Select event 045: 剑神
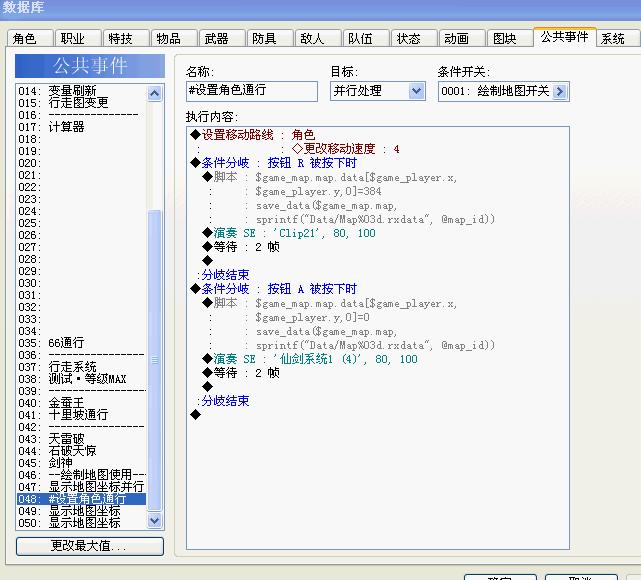Screen dimensions: 641x580 81,463
